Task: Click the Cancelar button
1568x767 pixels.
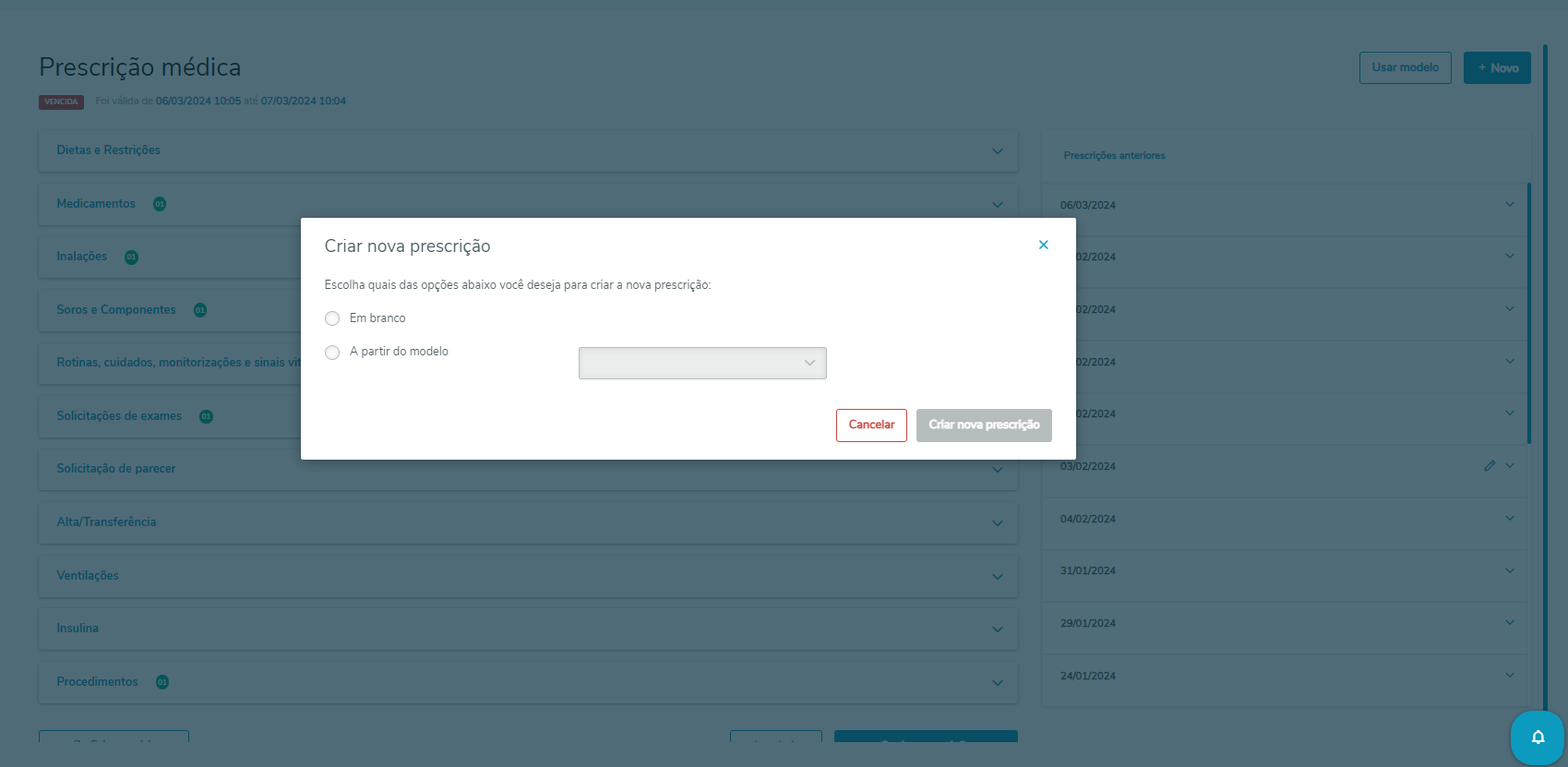Action: [x=871, y=425]
